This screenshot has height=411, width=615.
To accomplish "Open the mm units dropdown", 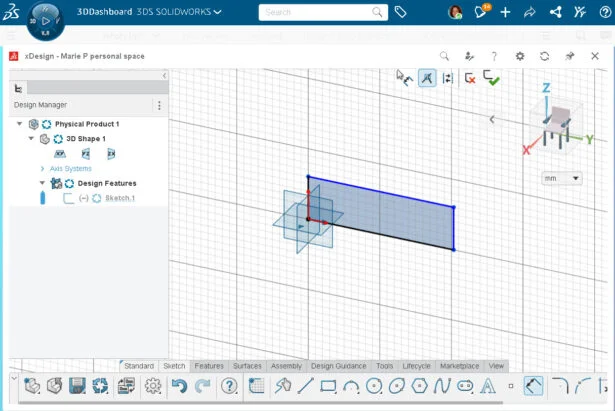I will (x=561, y=178).
